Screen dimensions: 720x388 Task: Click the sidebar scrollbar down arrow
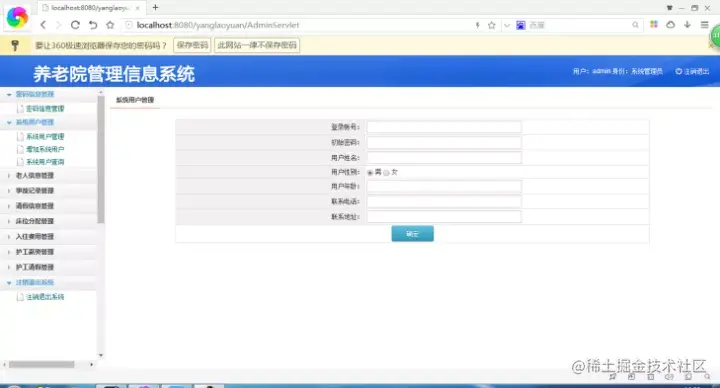pos(101,355)
